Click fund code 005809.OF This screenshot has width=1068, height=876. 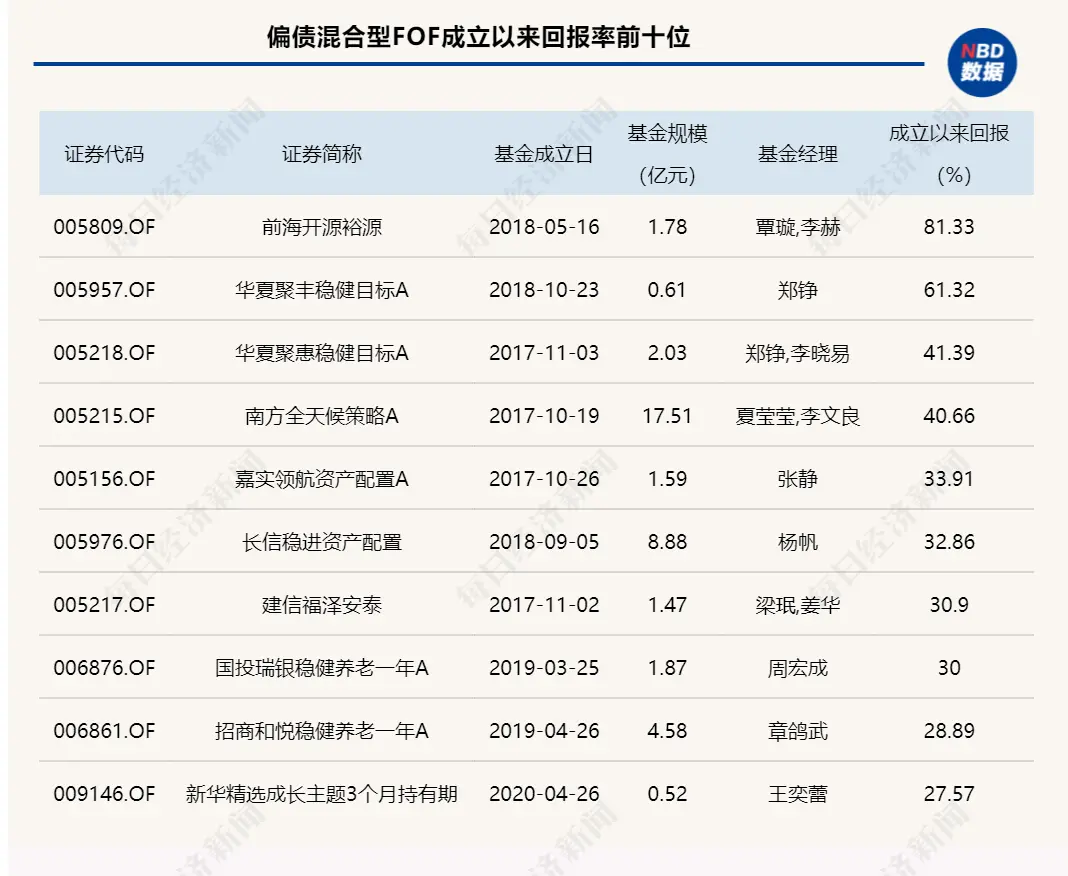(x=104, y=227)
